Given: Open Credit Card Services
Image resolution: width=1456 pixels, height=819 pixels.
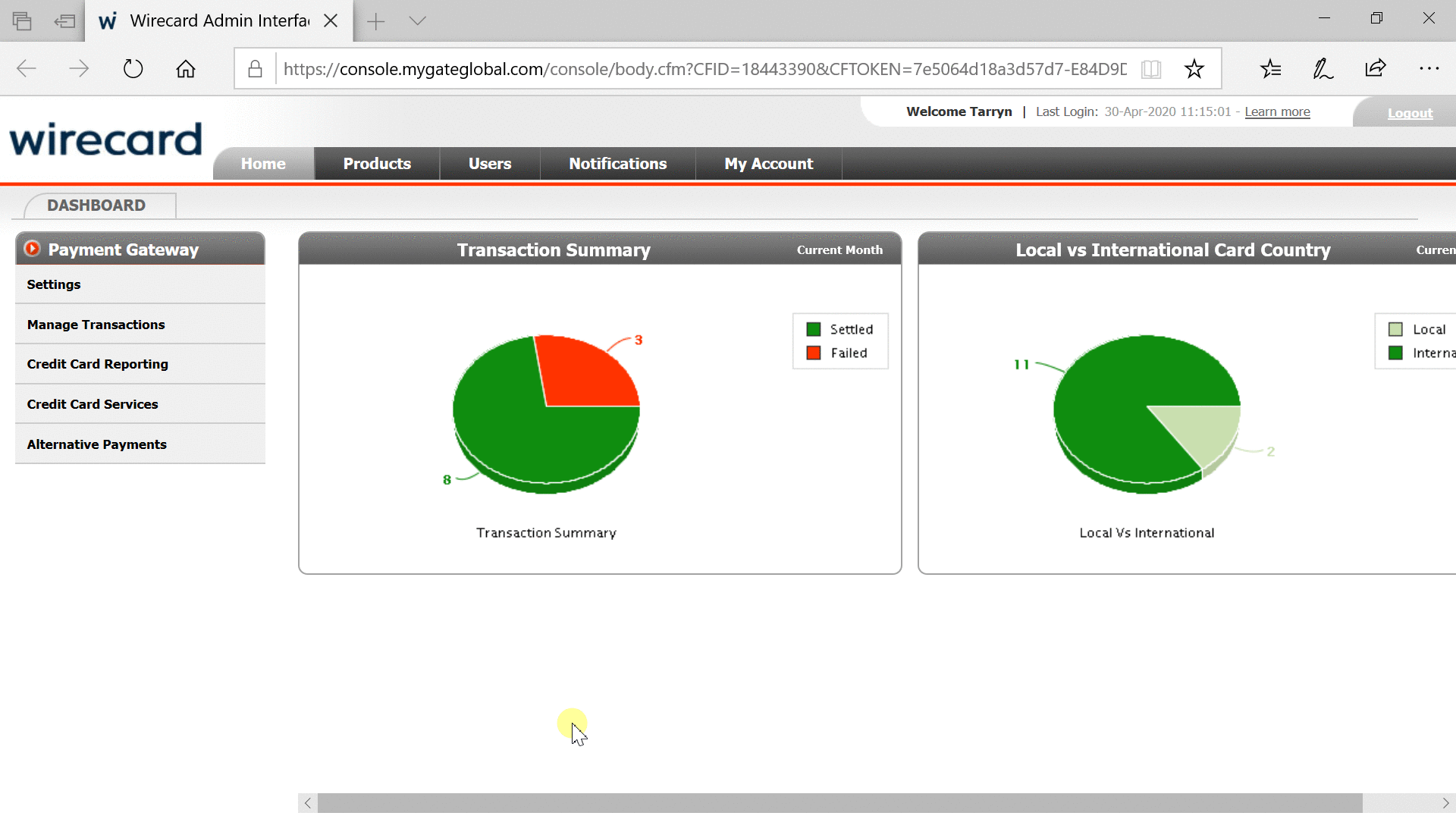Looking at the screenshot, I should [x=140, y=404].
